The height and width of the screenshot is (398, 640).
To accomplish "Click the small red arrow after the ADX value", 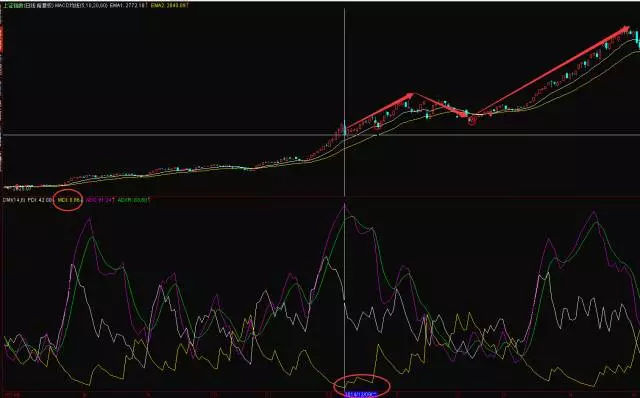I will click(x=114, y=200).
